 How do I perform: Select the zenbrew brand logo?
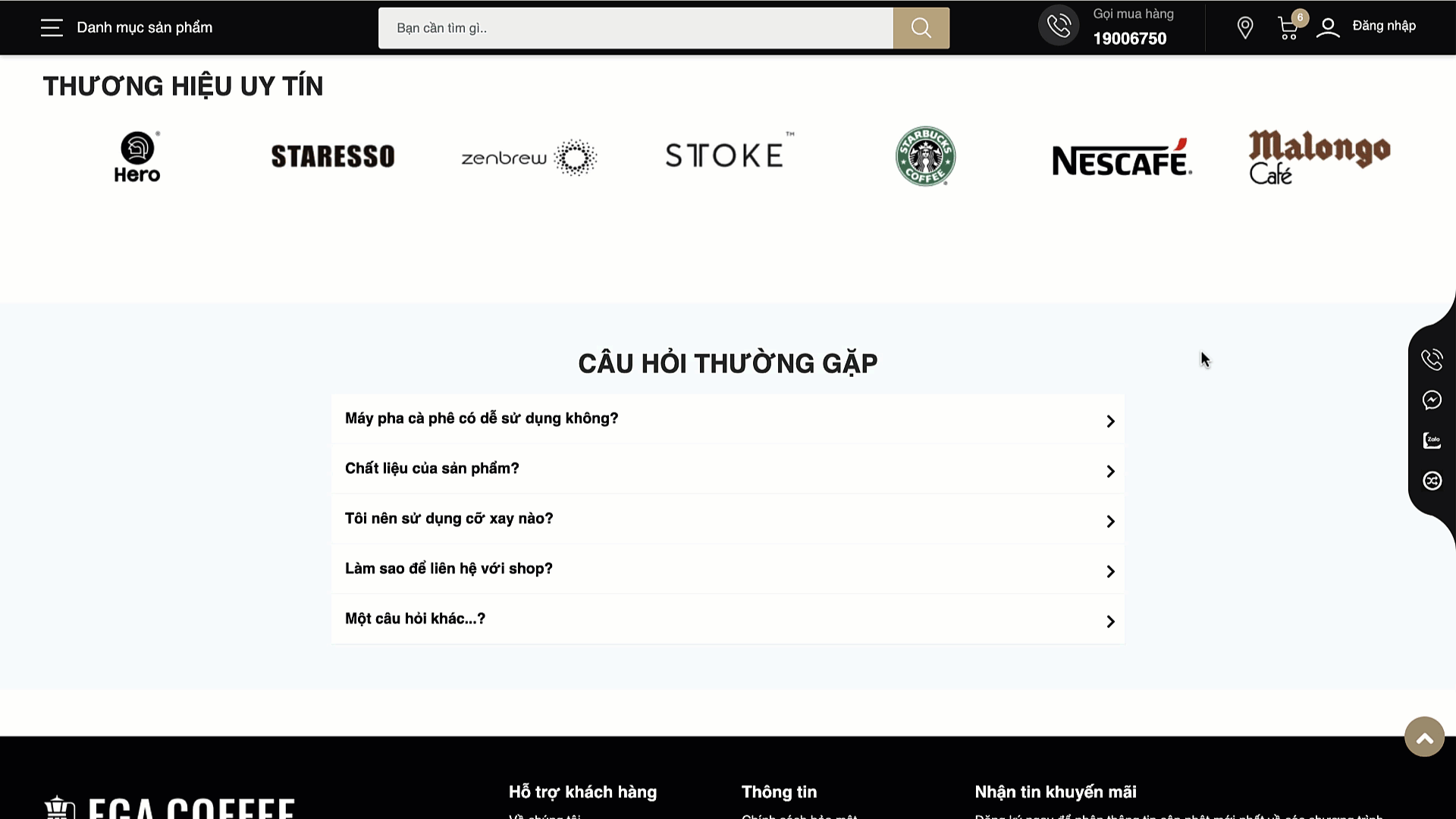click(x=529, y=158)
